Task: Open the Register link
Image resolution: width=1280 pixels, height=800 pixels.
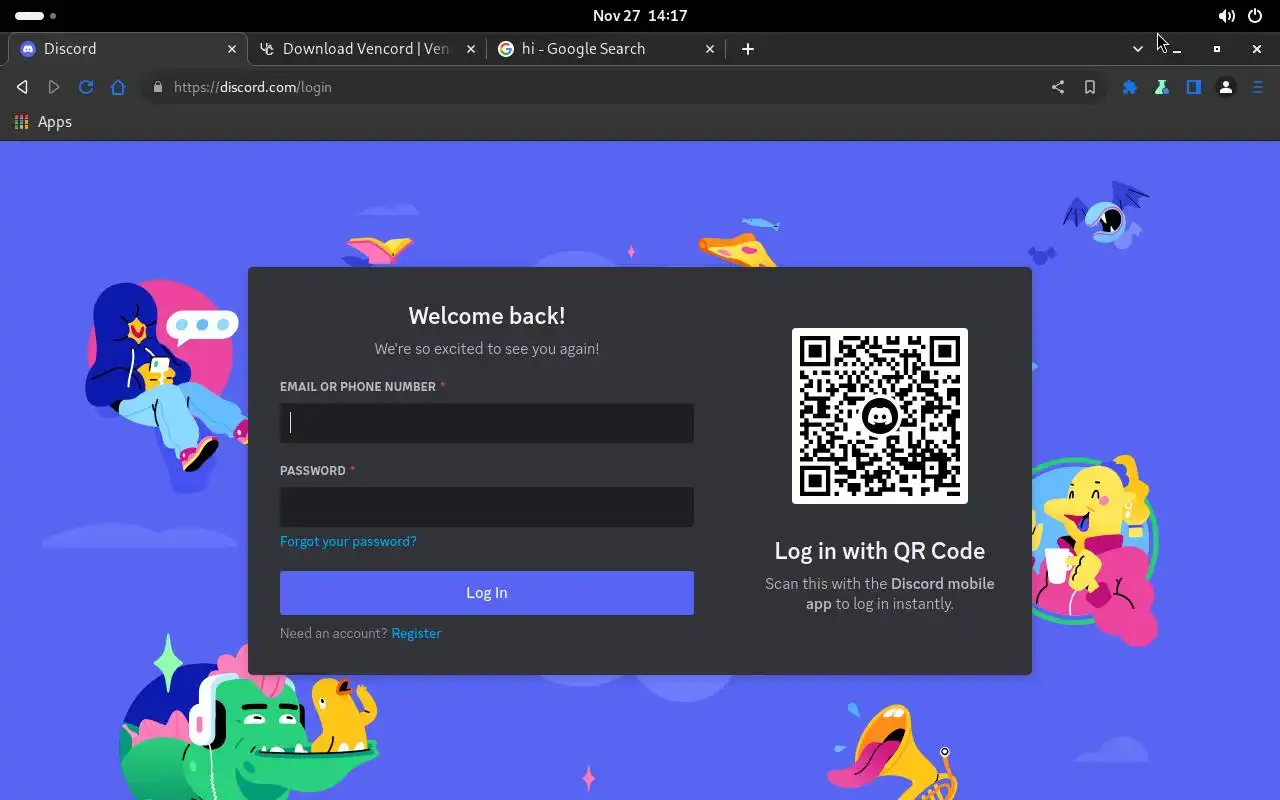Action: 416,633
